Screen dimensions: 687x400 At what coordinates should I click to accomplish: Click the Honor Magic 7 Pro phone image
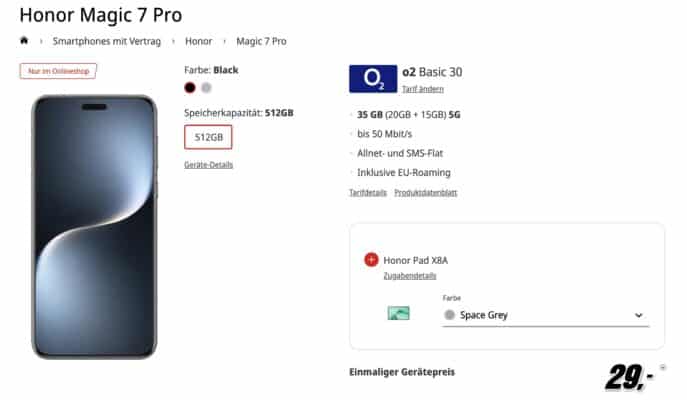click(94, 227)
